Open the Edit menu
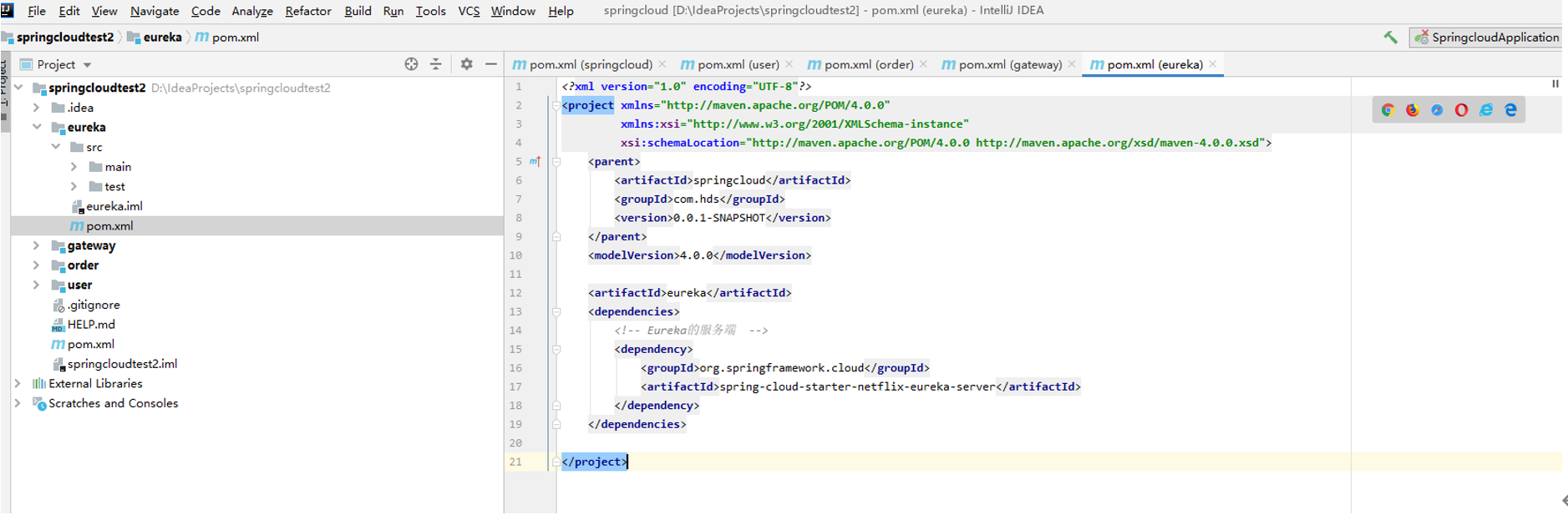This screenshot has width=1568, height=525. pyautogui.click(x=69, y=11)
